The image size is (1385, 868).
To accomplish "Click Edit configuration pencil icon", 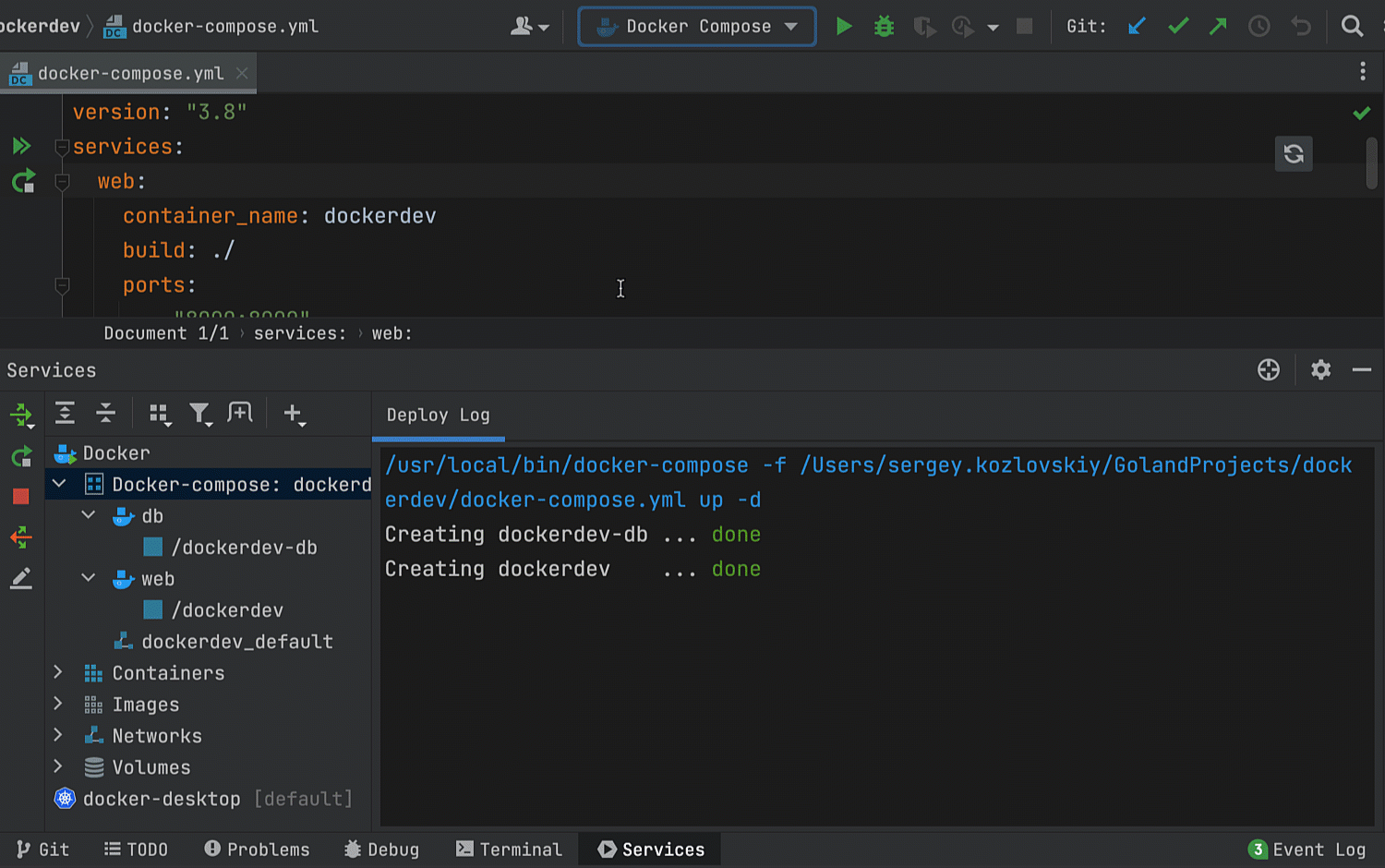I will (21, 579).
